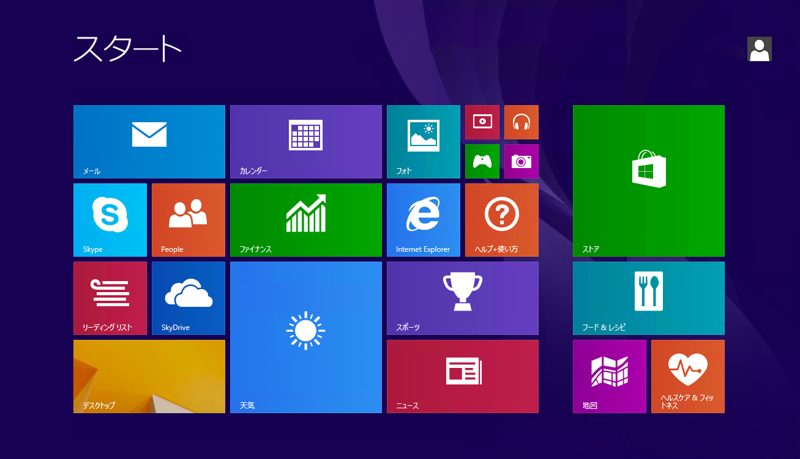Image resolution: width=800 pixels, height=459 pixels.
Task: Open the Maps (地図) tile
Action: pos(610,376)
